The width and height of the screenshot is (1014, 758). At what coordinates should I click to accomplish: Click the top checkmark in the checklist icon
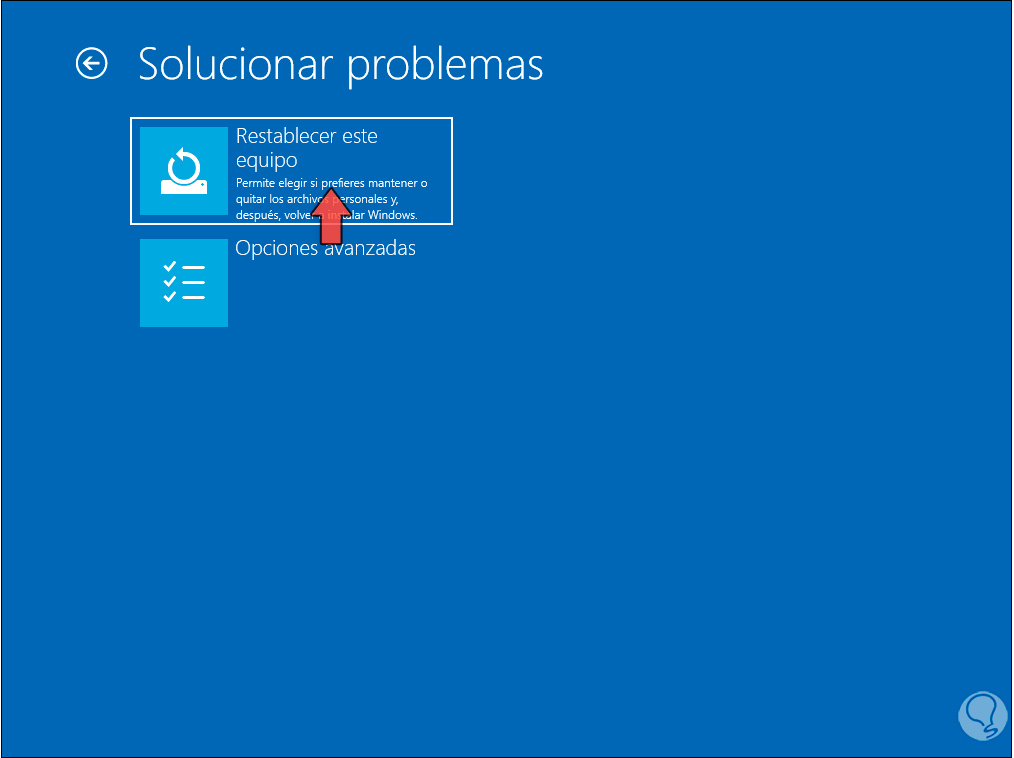(x=170, y=266)
